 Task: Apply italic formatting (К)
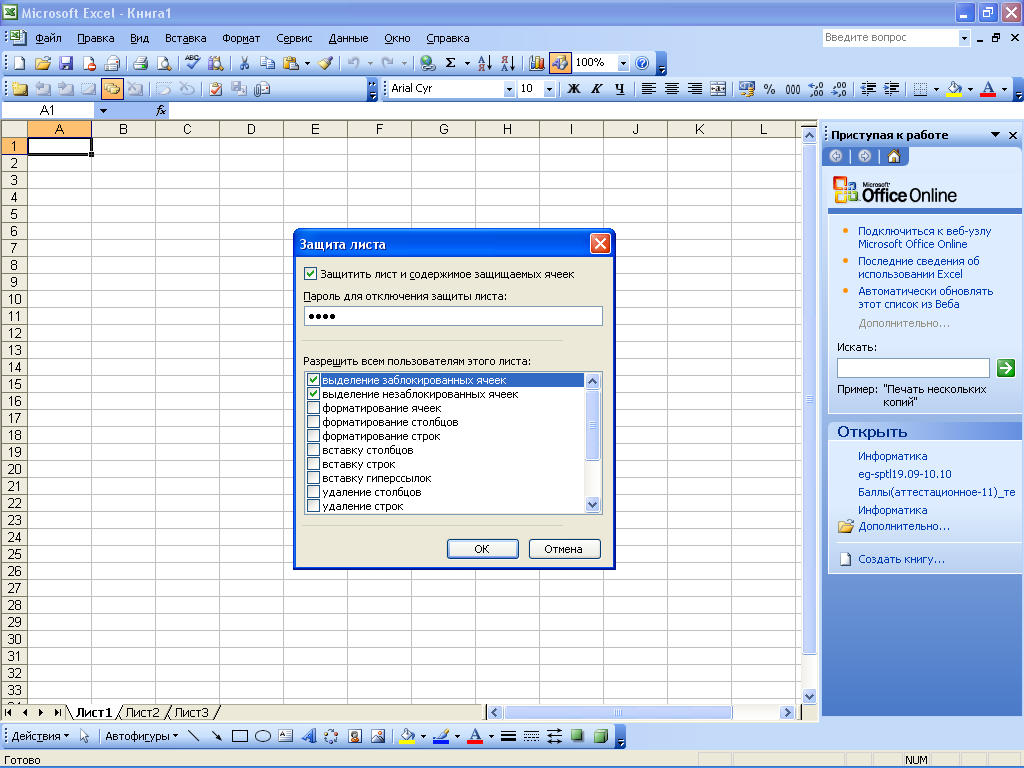pos(597,89)
